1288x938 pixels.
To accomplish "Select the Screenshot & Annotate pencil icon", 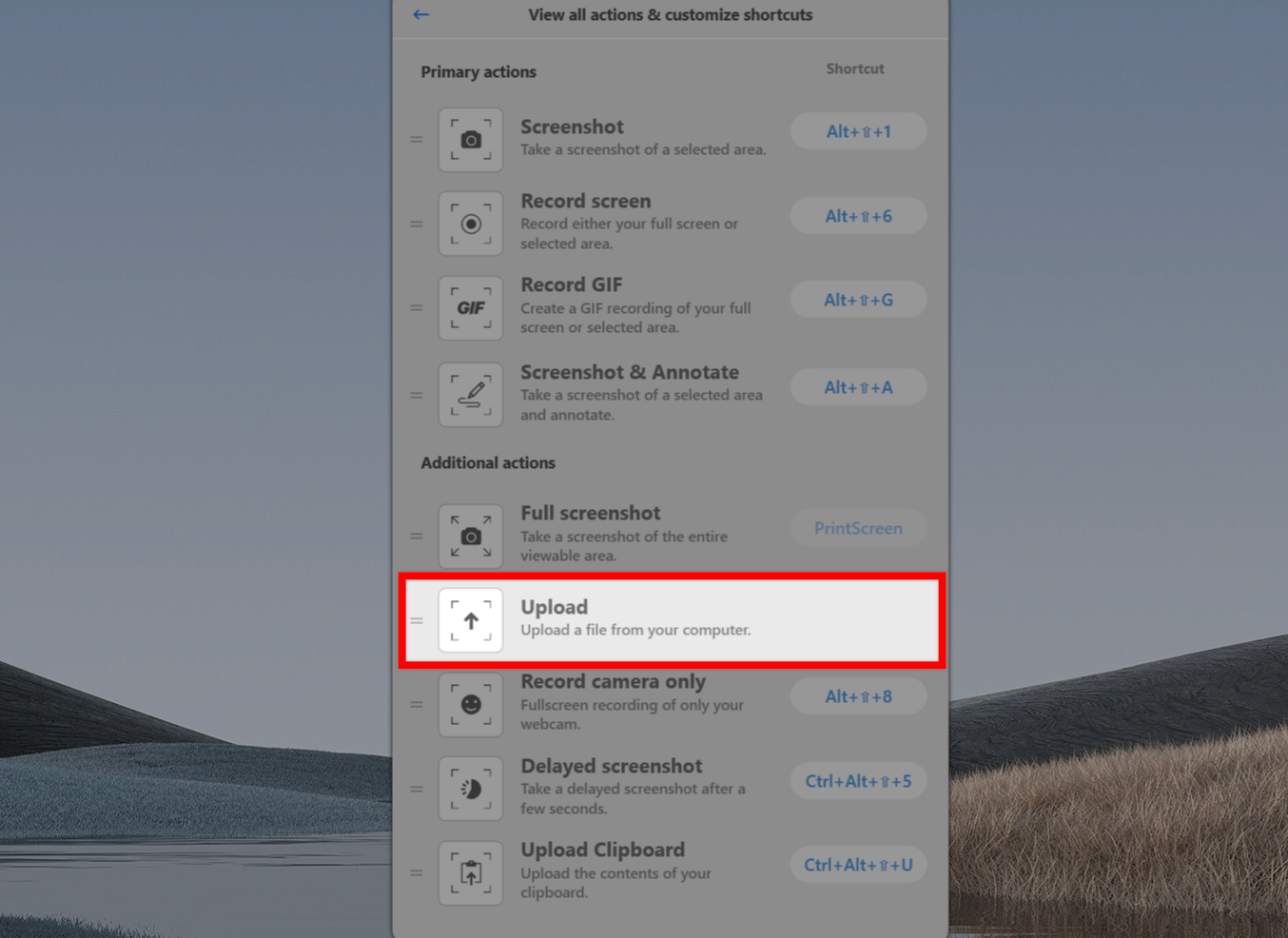I will click(x=471, y=395).
